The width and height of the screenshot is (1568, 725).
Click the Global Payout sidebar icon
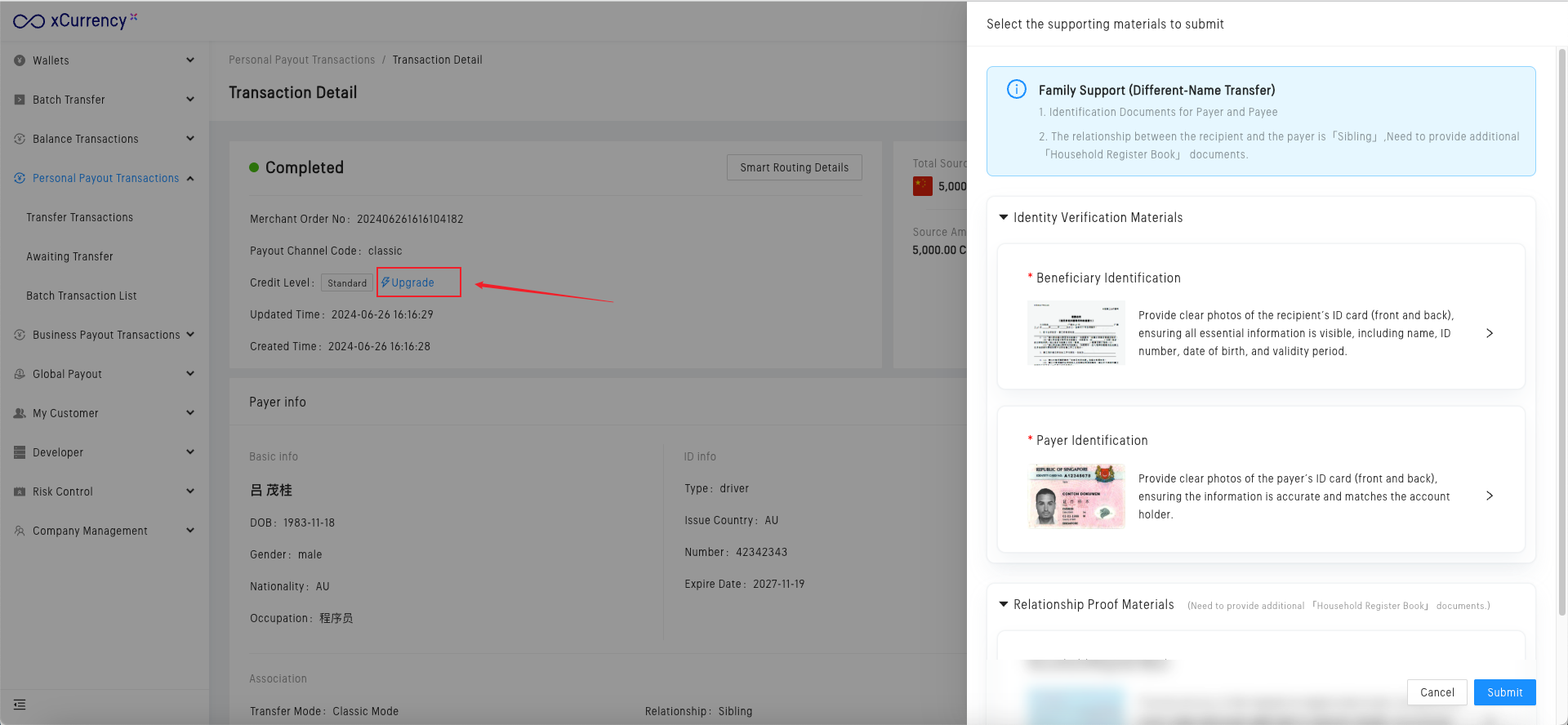click(20, 374)
